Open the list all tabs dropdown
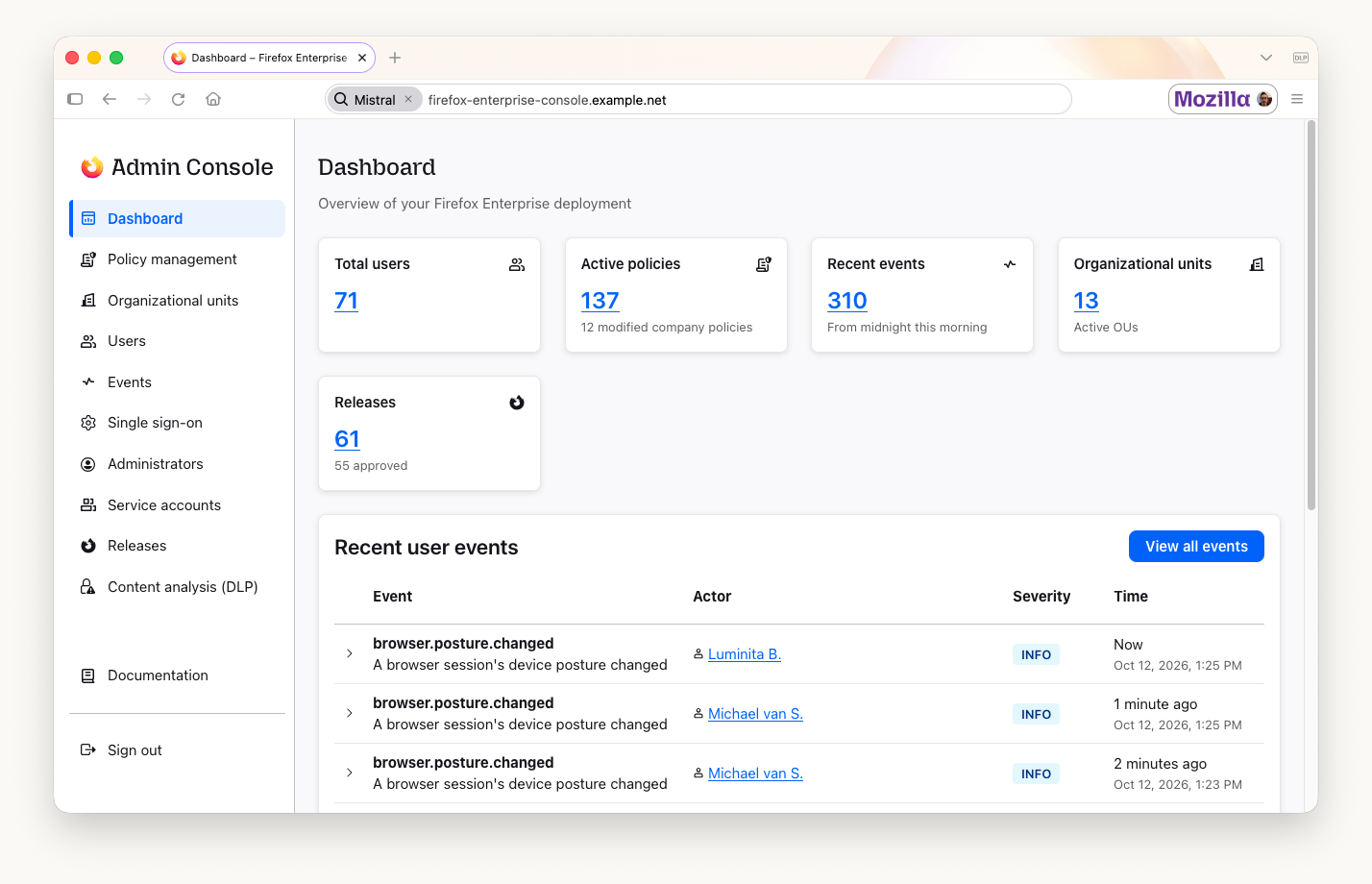 click(1266, 58)
